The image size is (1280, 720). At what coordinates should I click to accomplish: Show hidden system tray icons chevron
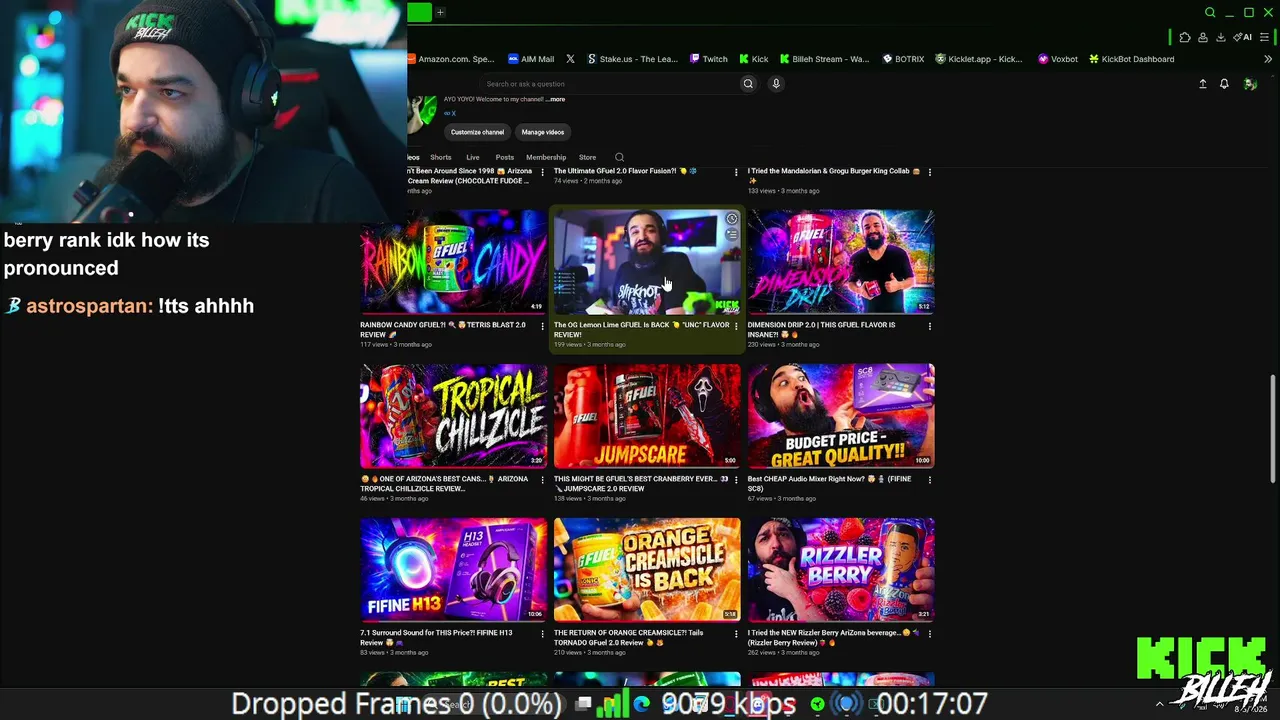pos(1160,704)
